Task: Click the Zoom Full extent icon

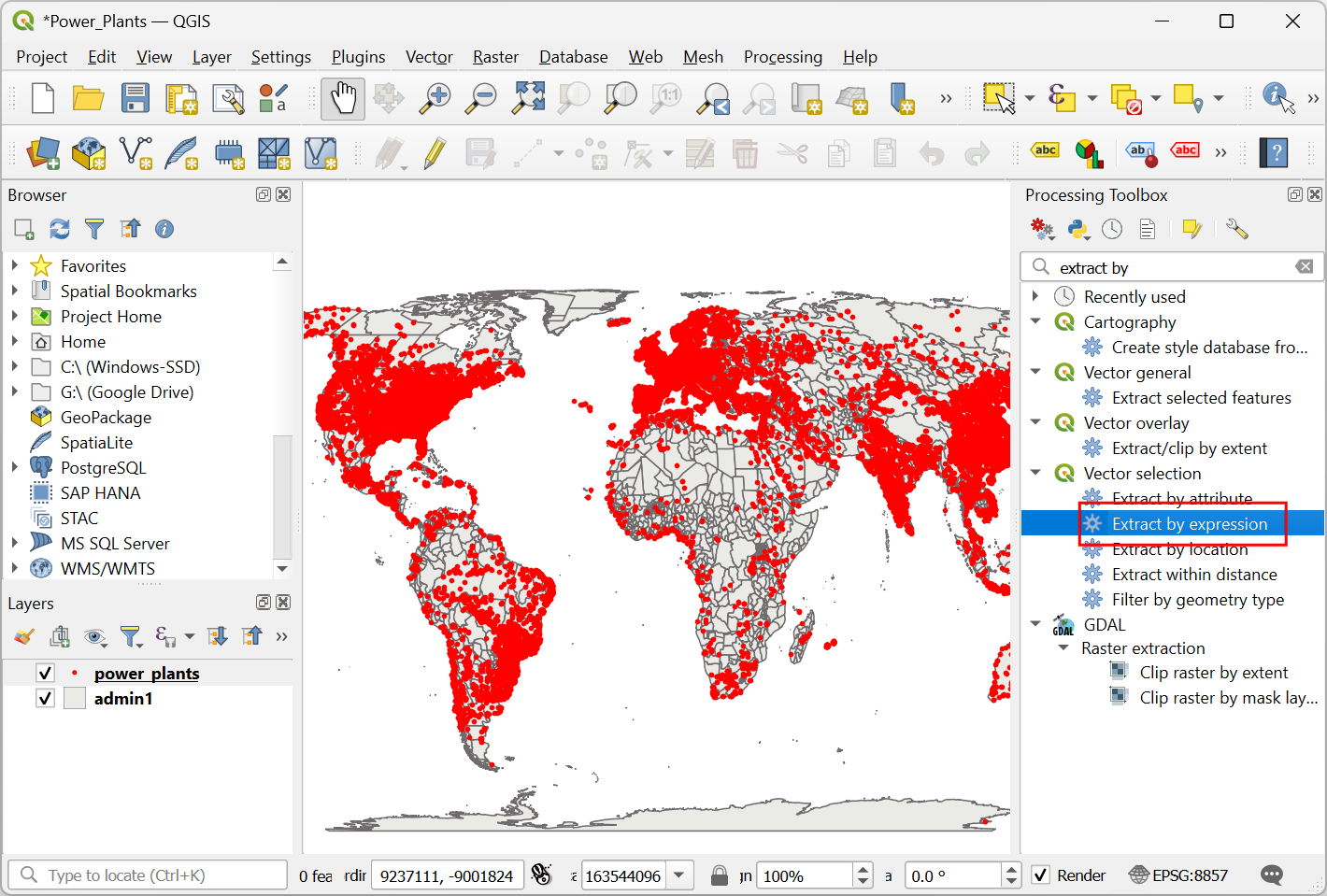Action: pyautogui.click(x=528, y=98)
